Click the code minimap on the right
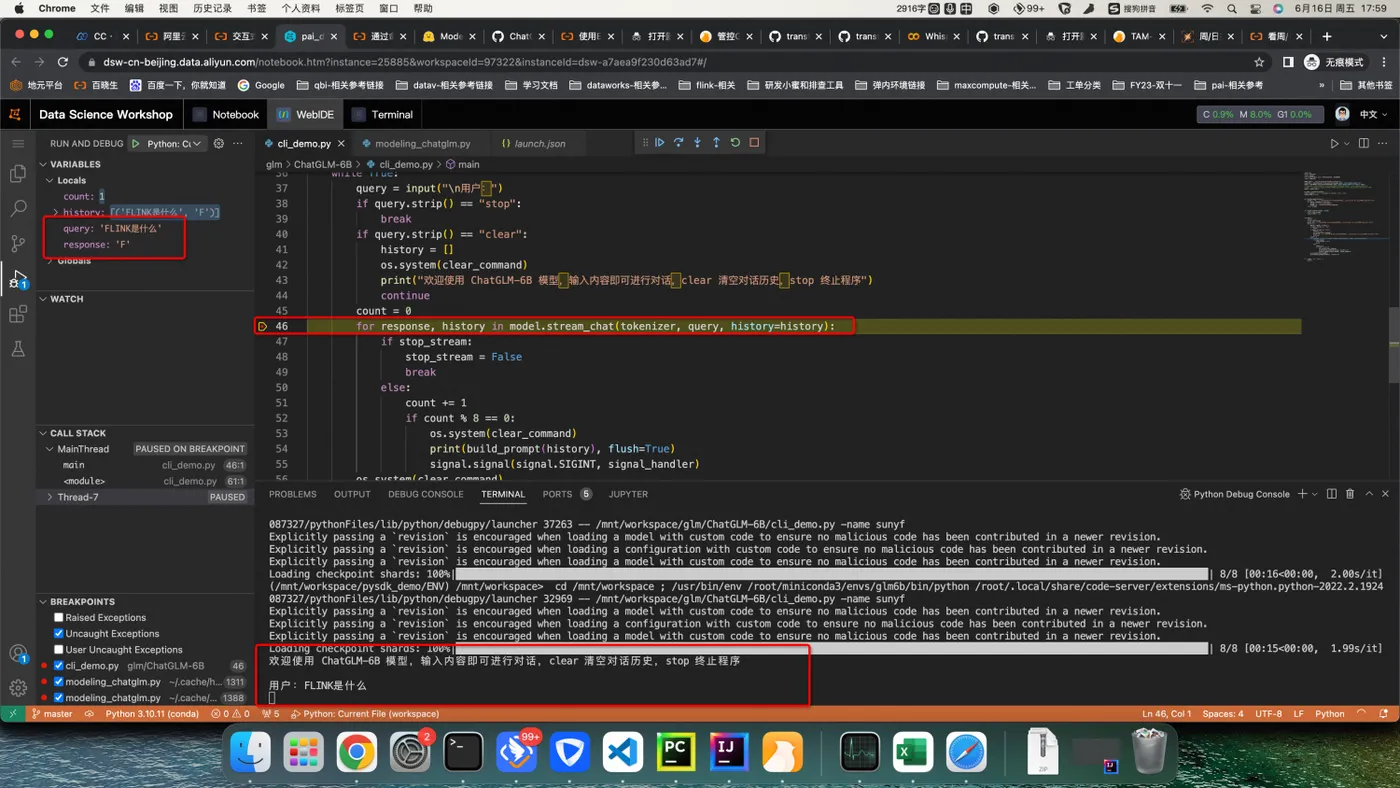The width and height of the screenshot is (1400, 788). click(1345, 215)
